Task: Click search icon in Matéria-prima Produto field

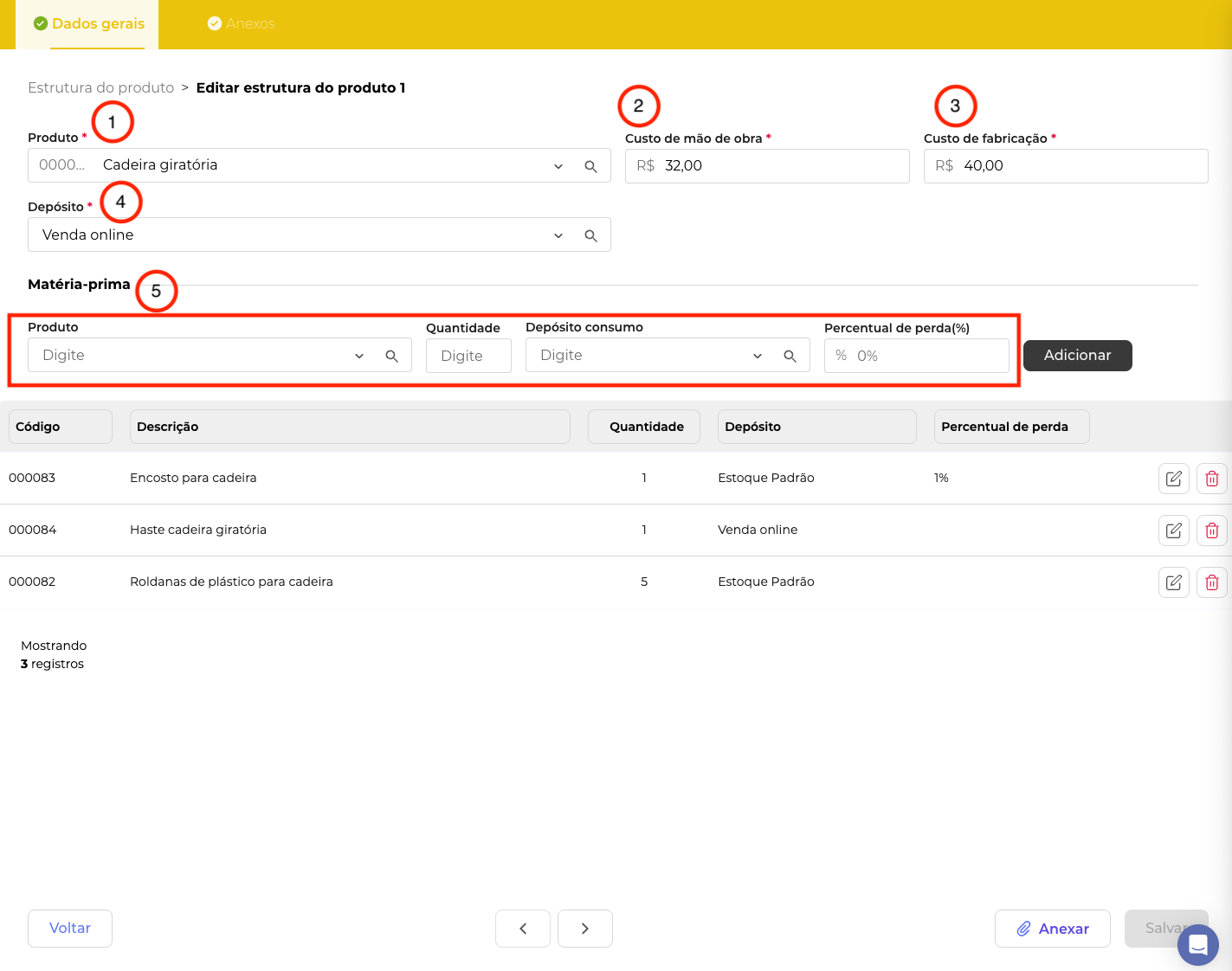Action: click(x=391, y=356)
